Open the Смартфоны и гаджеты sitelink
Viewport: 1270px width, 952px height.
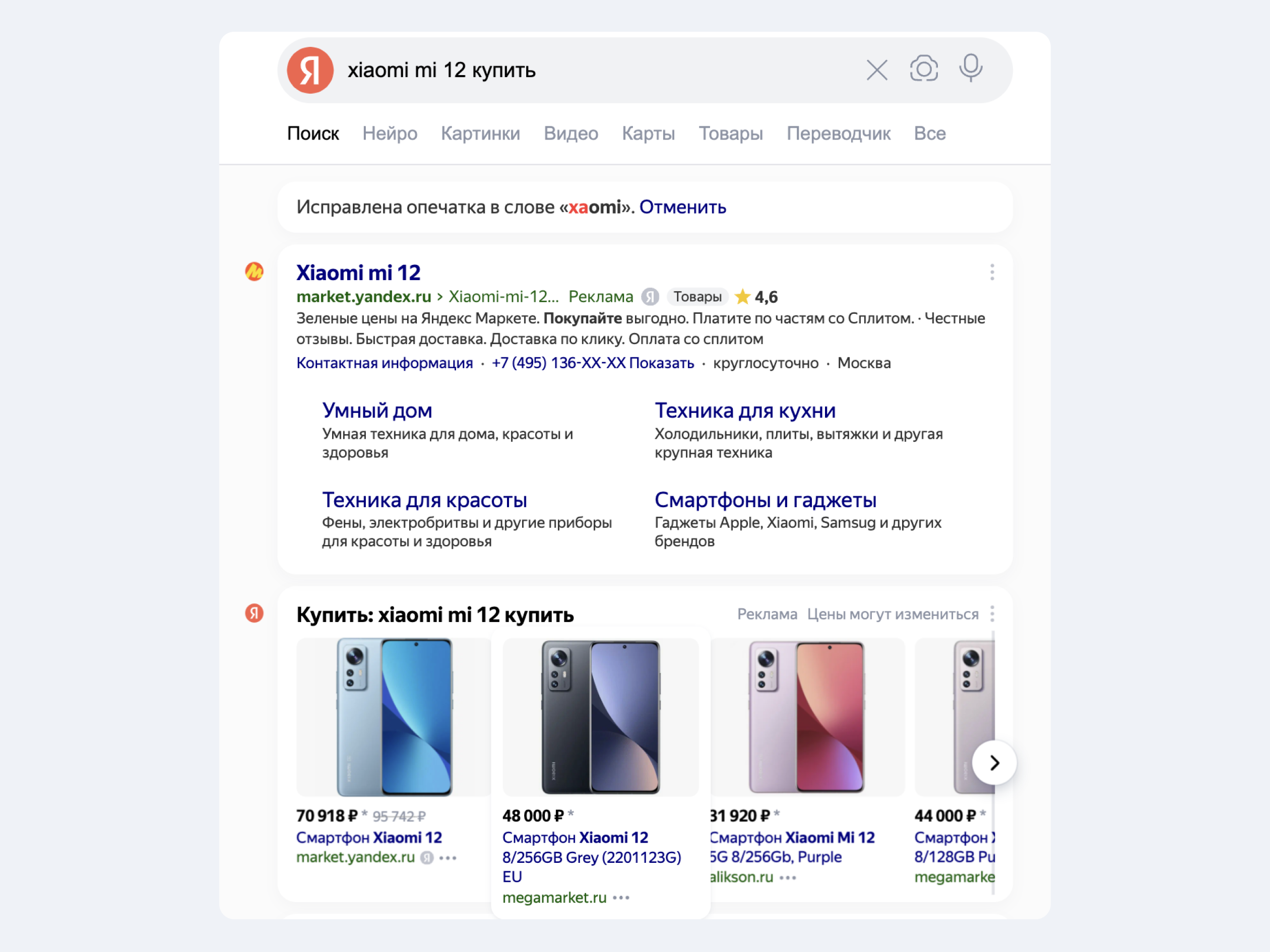[x=766, y=500]
